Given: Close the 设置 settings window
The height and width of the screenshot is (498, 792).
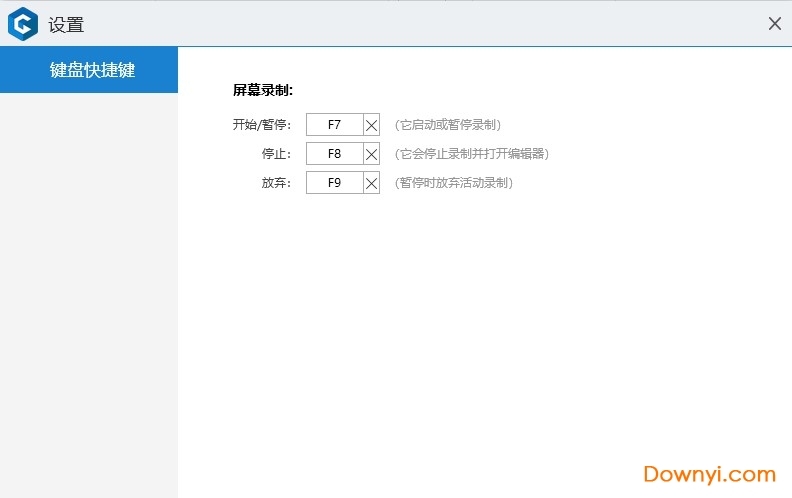Looking at the screenshot, I should (774, 23).
